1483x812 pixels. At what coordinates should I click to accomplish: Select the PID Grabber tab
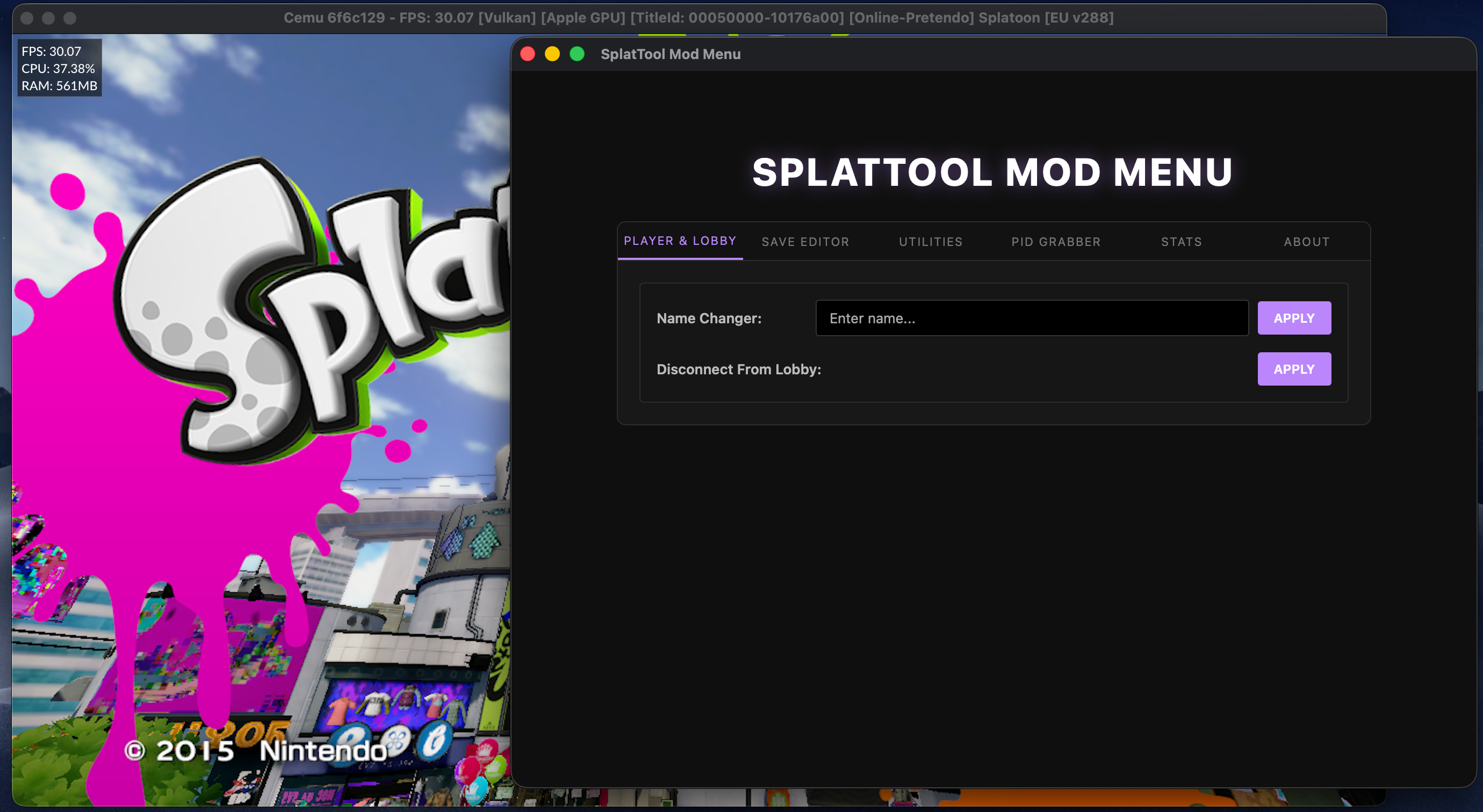(1056, 242)
